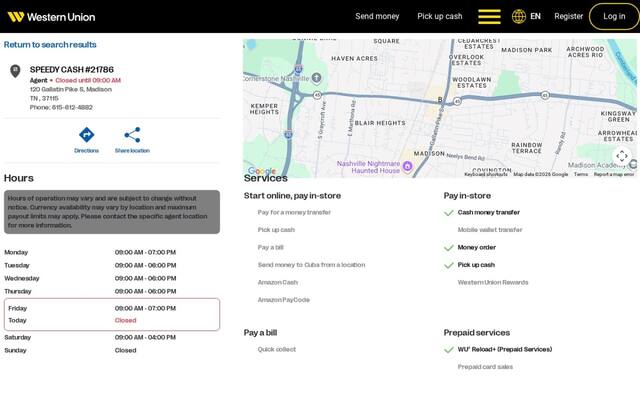Click the Today Closed status
640x400 pixels.
(126, 320)
